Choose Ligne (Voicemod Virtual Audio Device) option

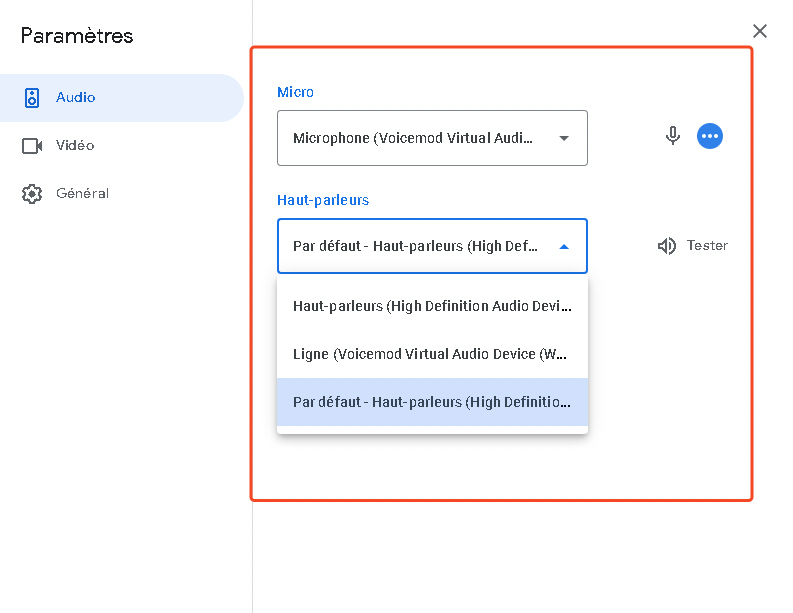[x=432, y=354]
